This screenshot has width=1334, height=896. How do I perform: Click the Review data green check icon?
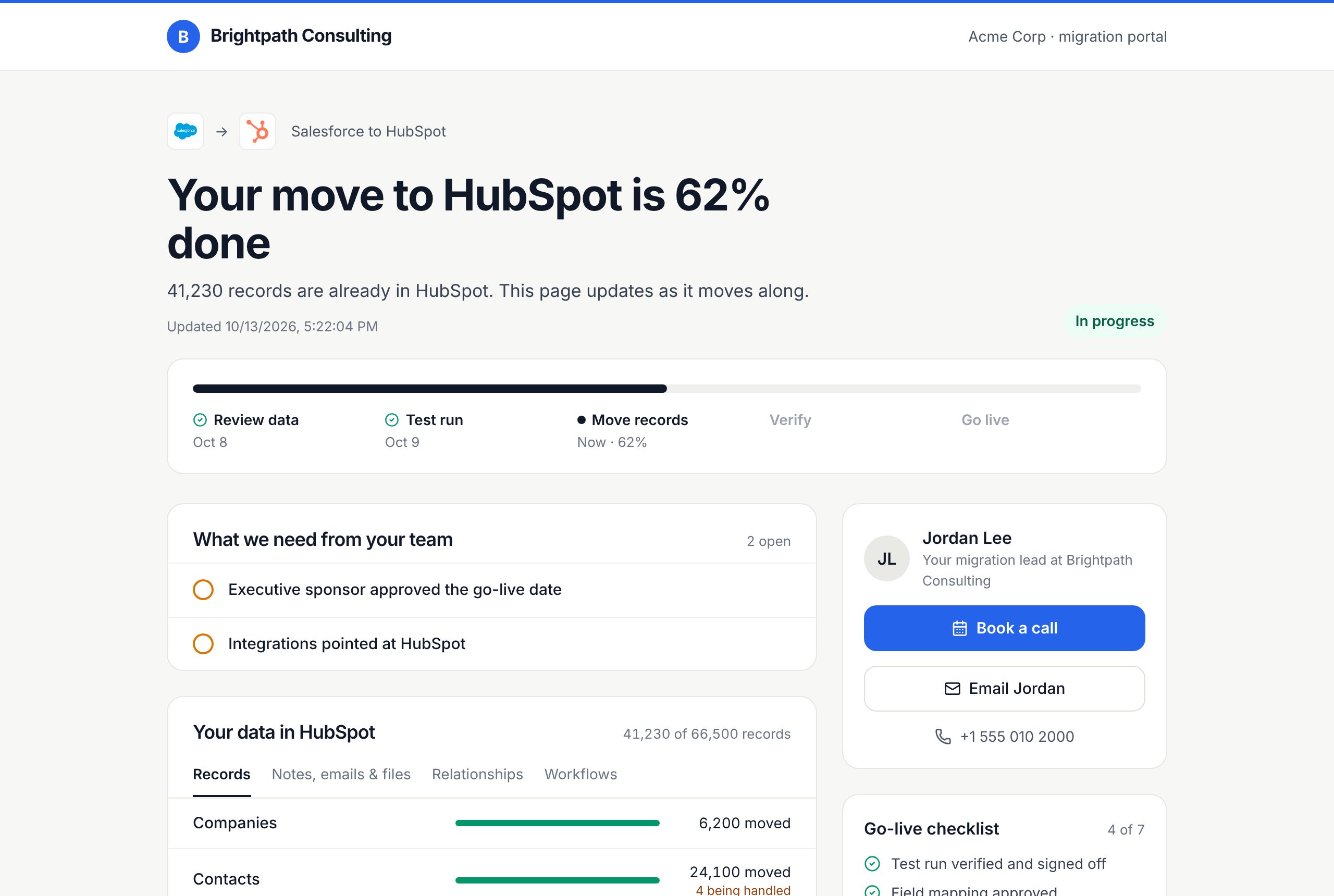coord(200,420)
